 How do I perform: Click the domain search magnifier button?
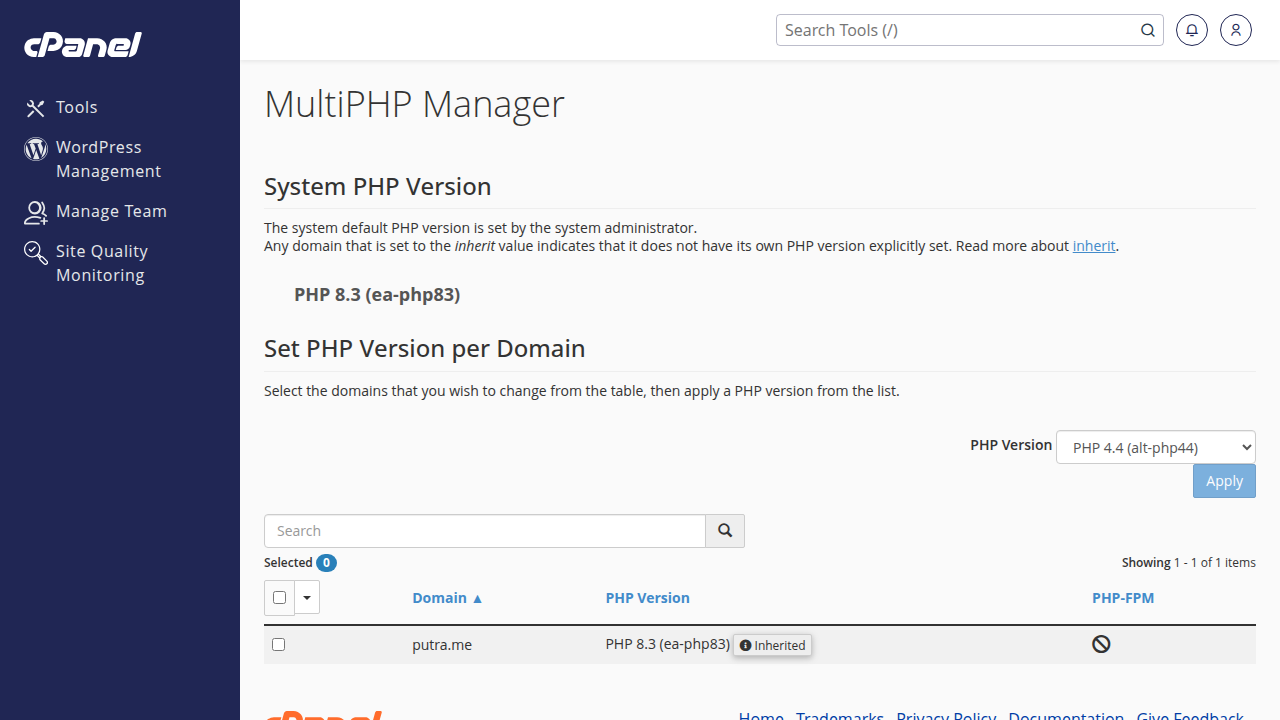(725, 531)
